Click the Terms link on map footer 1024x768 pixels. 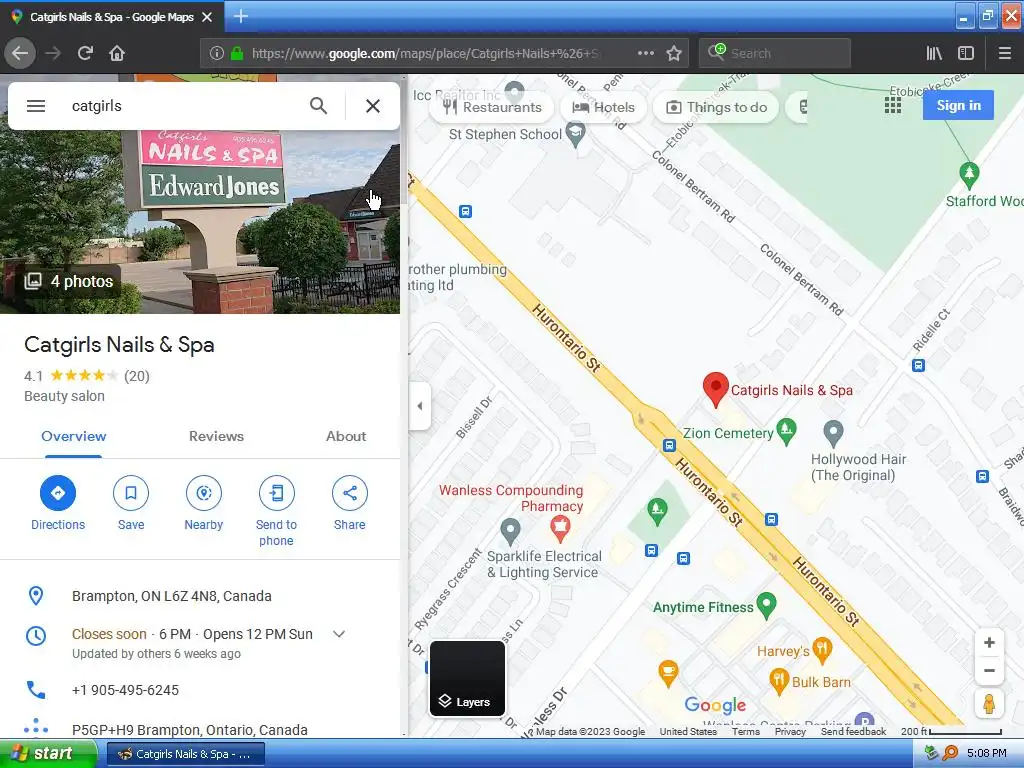click(x=745, y=731)
